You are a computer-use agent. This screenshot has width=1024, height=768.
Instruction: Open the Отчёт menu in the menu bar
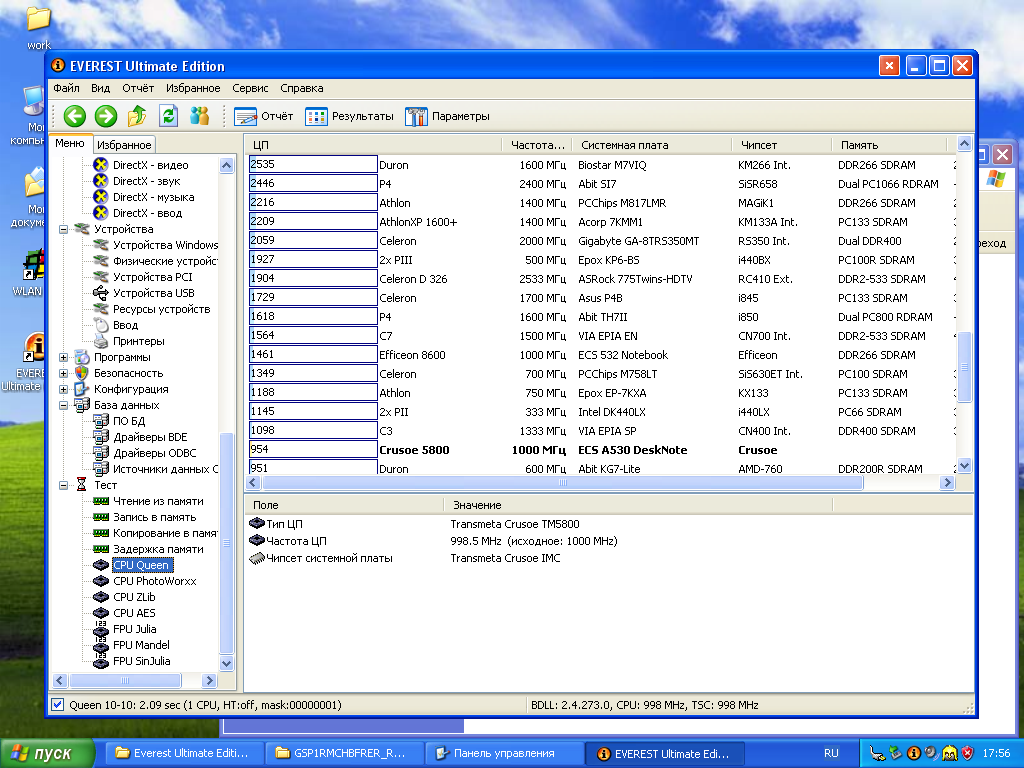pos(138,88)
